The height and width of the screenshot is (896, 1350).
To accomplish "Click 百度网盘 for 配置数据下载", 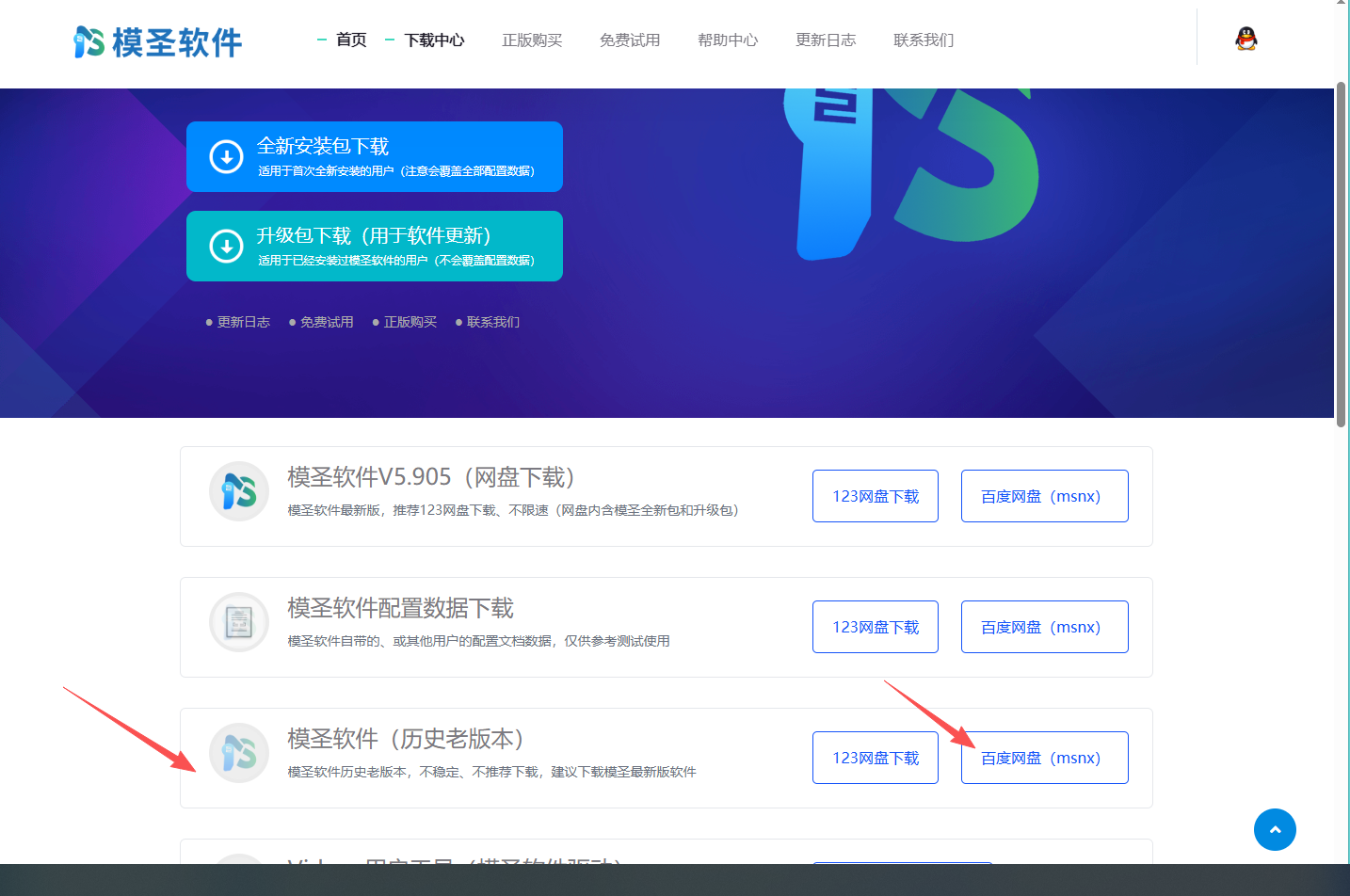I will [x=1045, y=627].
